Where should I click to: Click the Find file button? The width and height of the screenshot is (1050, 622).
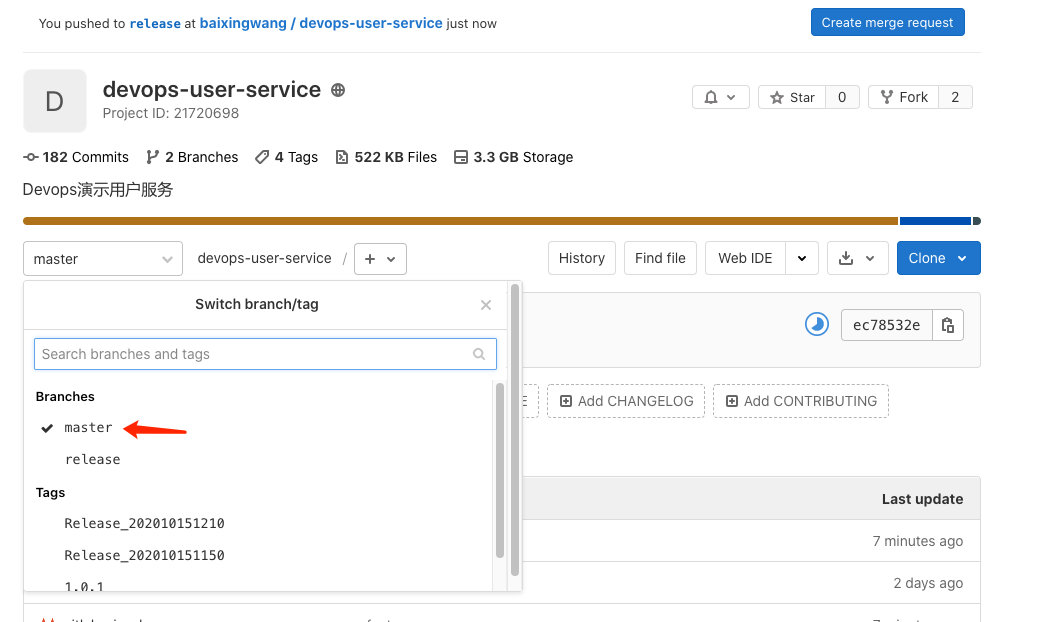[x=660, y=258]
